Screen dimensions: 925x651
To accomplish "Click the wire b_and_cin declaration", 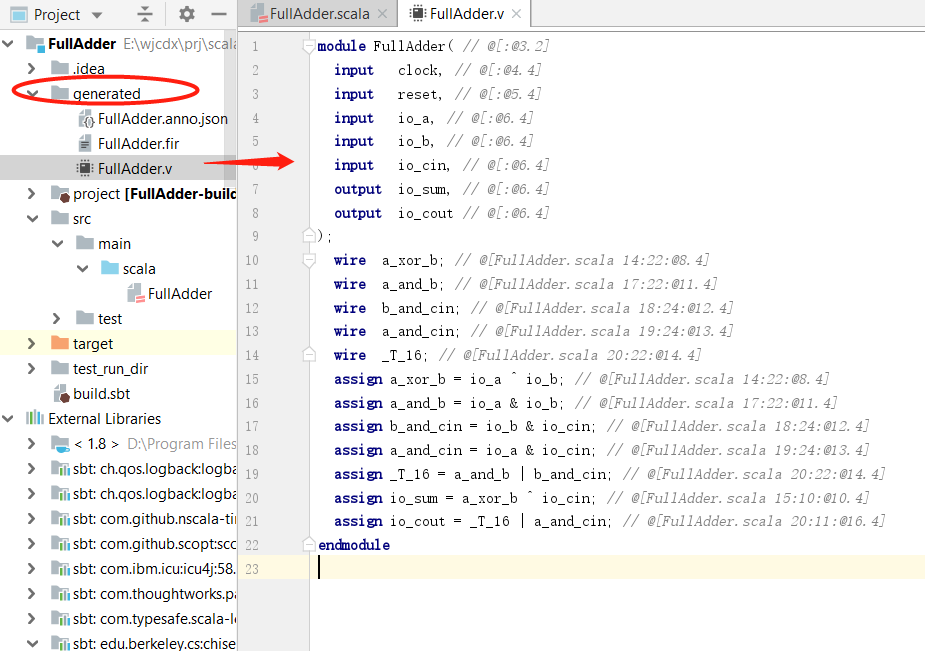I will pos(396,308).
